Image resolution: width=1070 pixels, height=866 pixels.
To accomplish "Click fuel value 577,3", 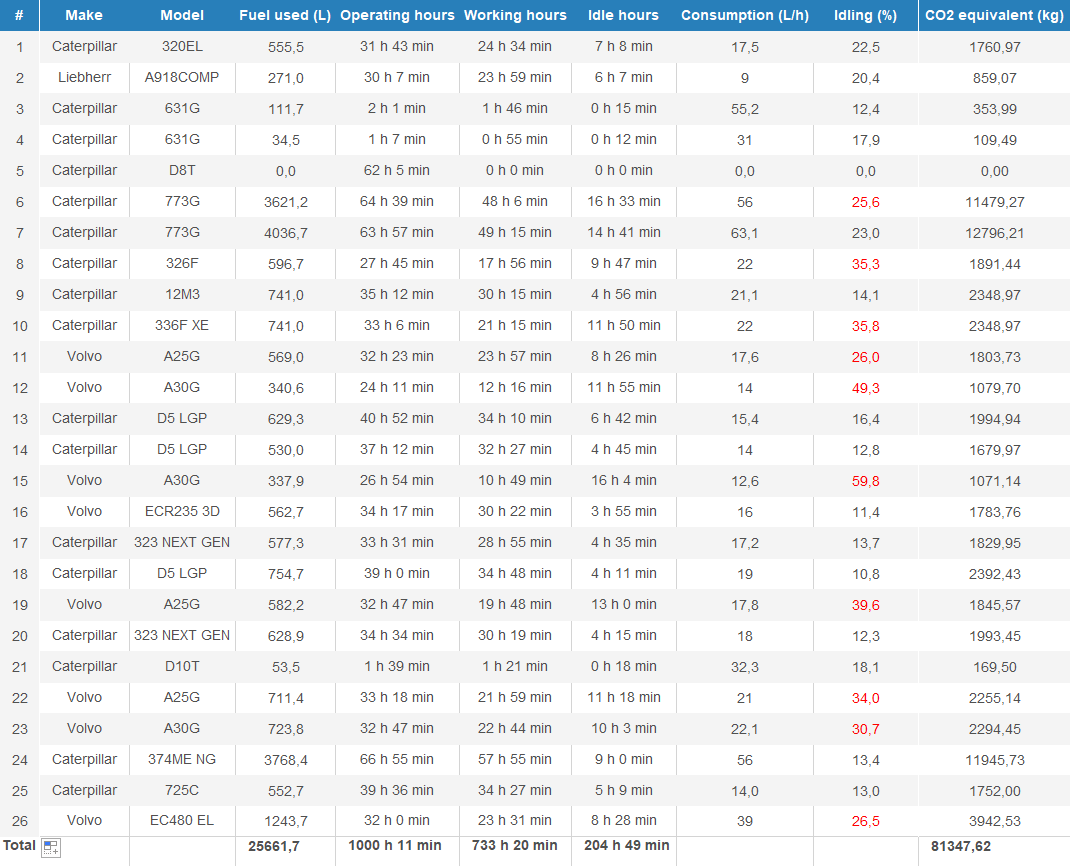I will 286,543.
